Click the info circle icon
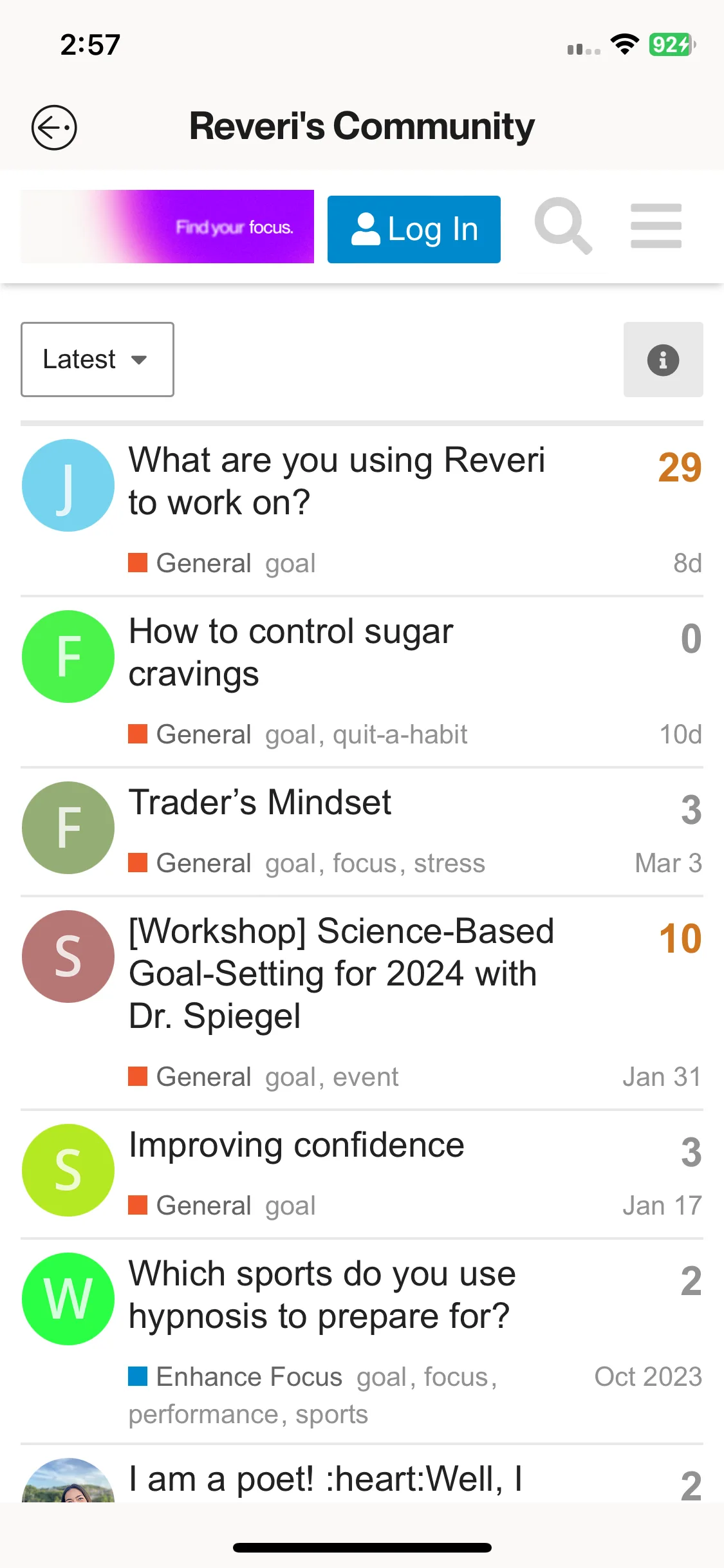This screenshot has width=724, height=1568. coord(663,360)
